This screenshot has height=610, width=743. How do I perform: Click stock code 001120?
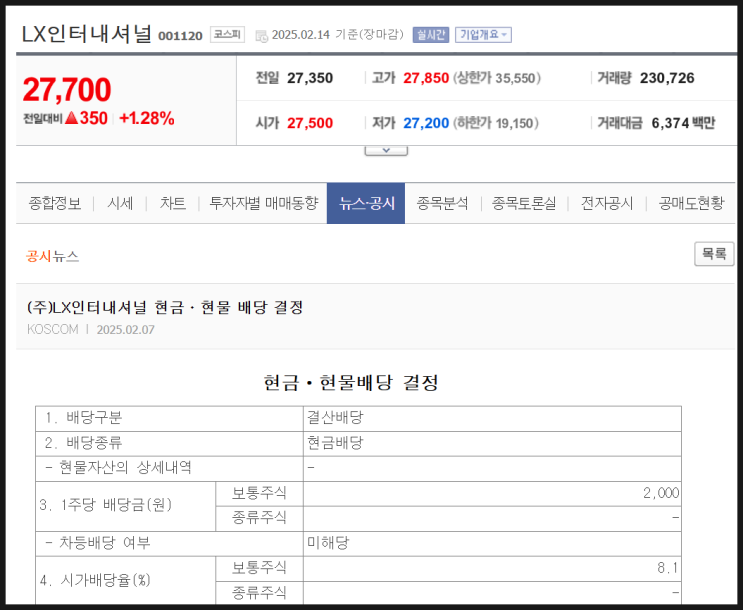click(180, 36)
